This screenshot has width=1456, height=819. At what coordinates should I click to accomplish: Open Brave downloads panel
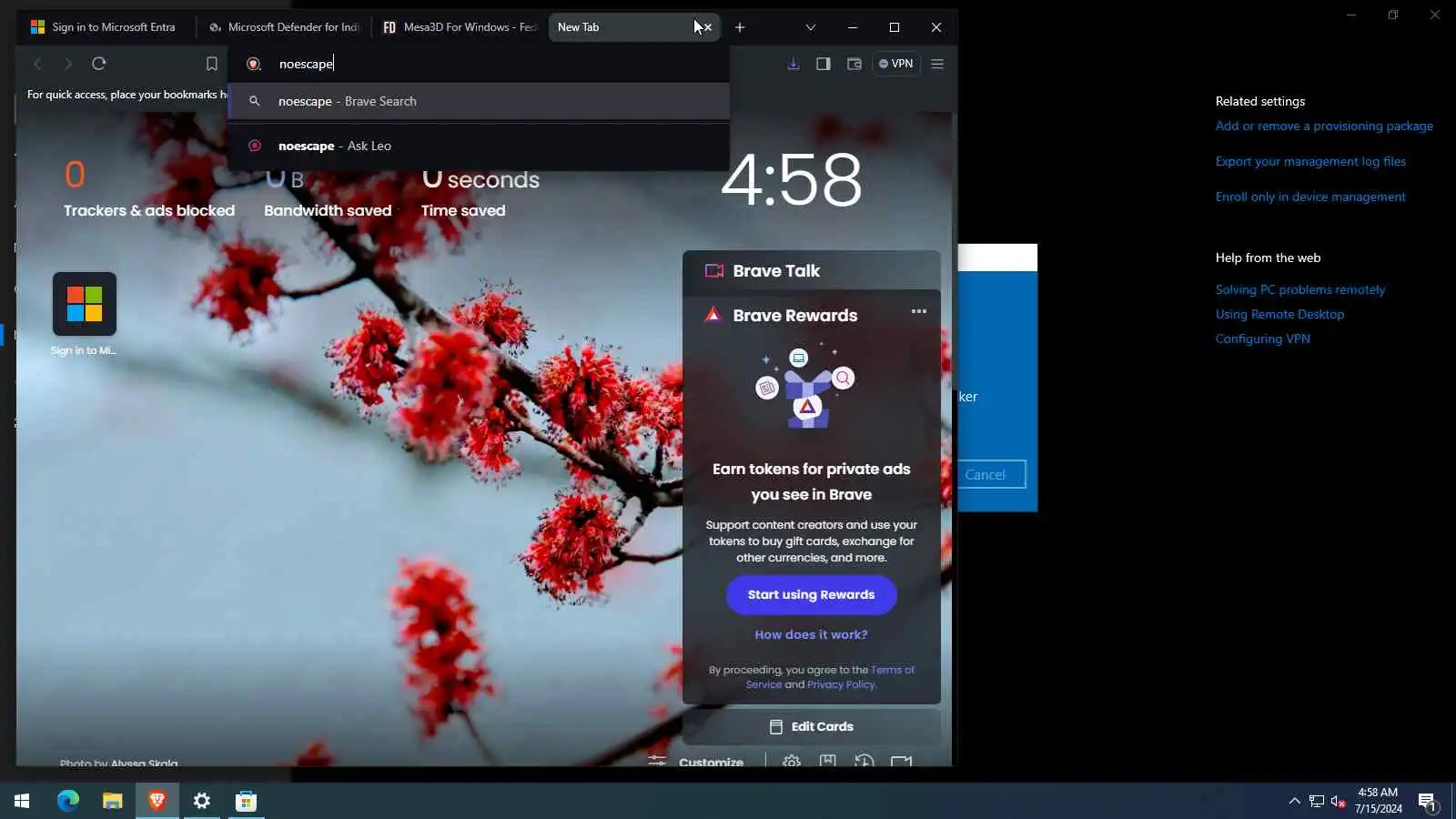pos(794,64)
